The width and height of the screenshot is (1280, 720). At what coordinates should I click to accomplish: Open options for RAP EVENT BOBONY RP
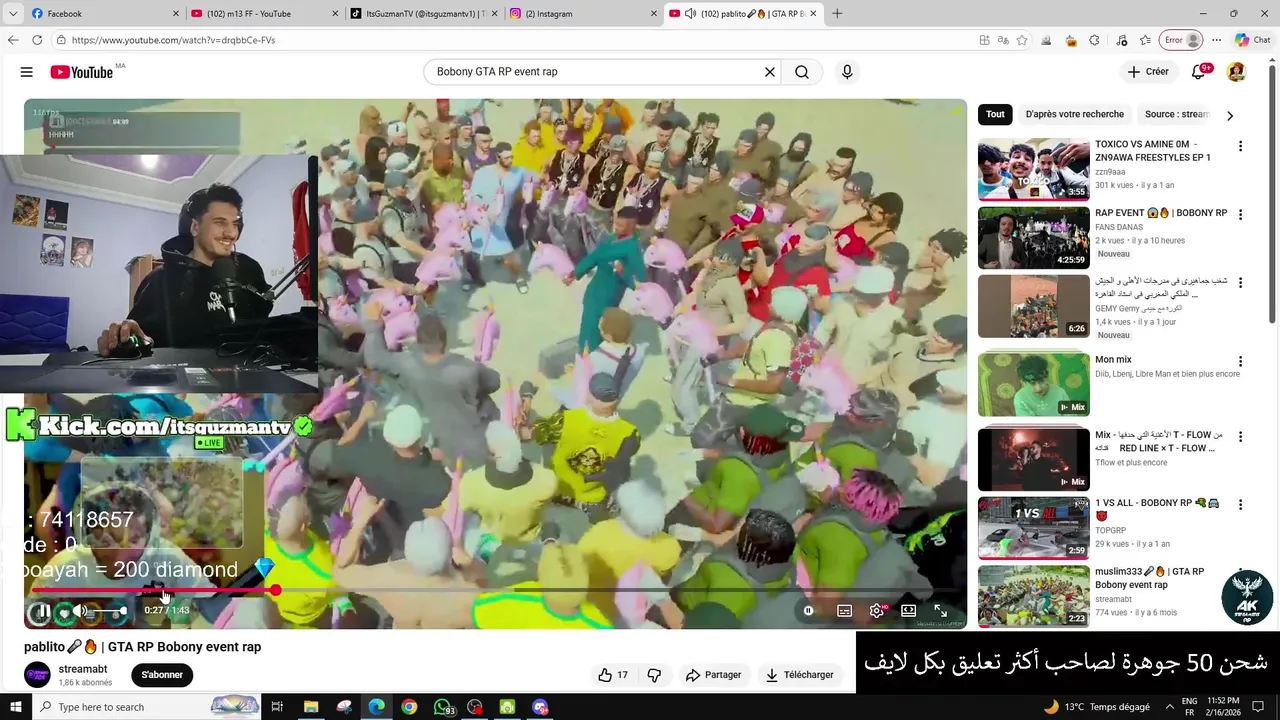pos(1241,215)
